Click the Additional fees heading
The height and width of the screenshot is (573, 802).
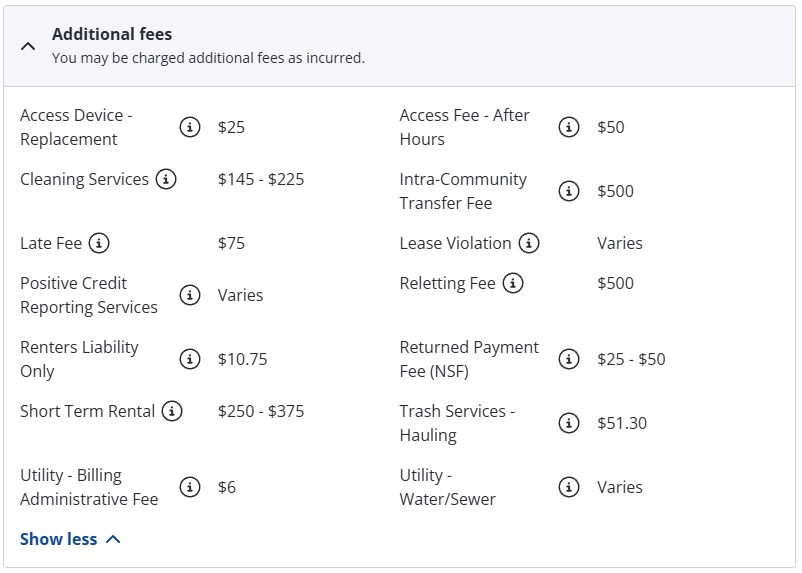(x=112, y=34)
